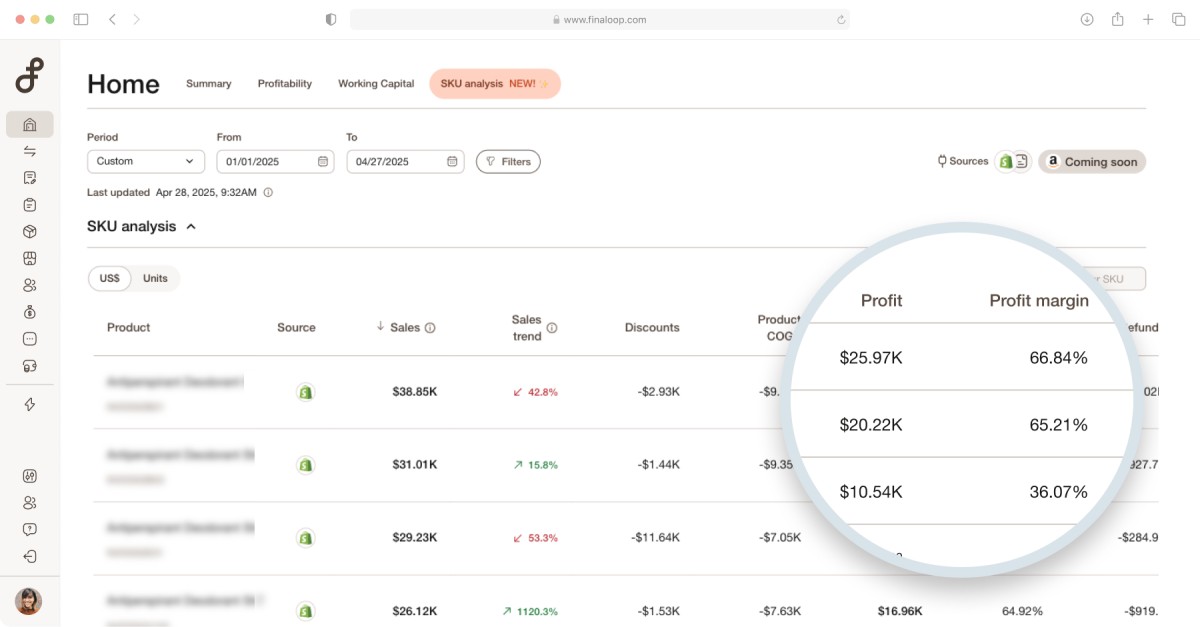This screenshot has width=1200, height=627.
Task: Open the lightning bolt sidebar icon
Action: pyautogui.click(x=30, y=404)
